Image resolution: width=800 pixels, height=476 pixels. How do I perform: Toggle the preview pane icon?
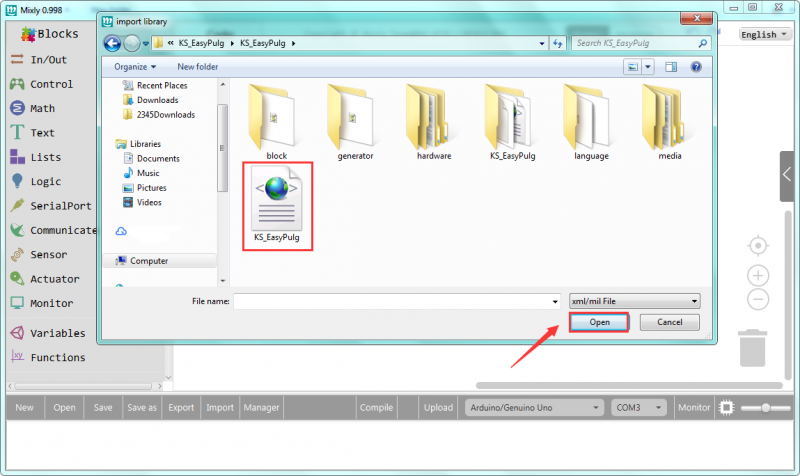click(x=671, y=67)
